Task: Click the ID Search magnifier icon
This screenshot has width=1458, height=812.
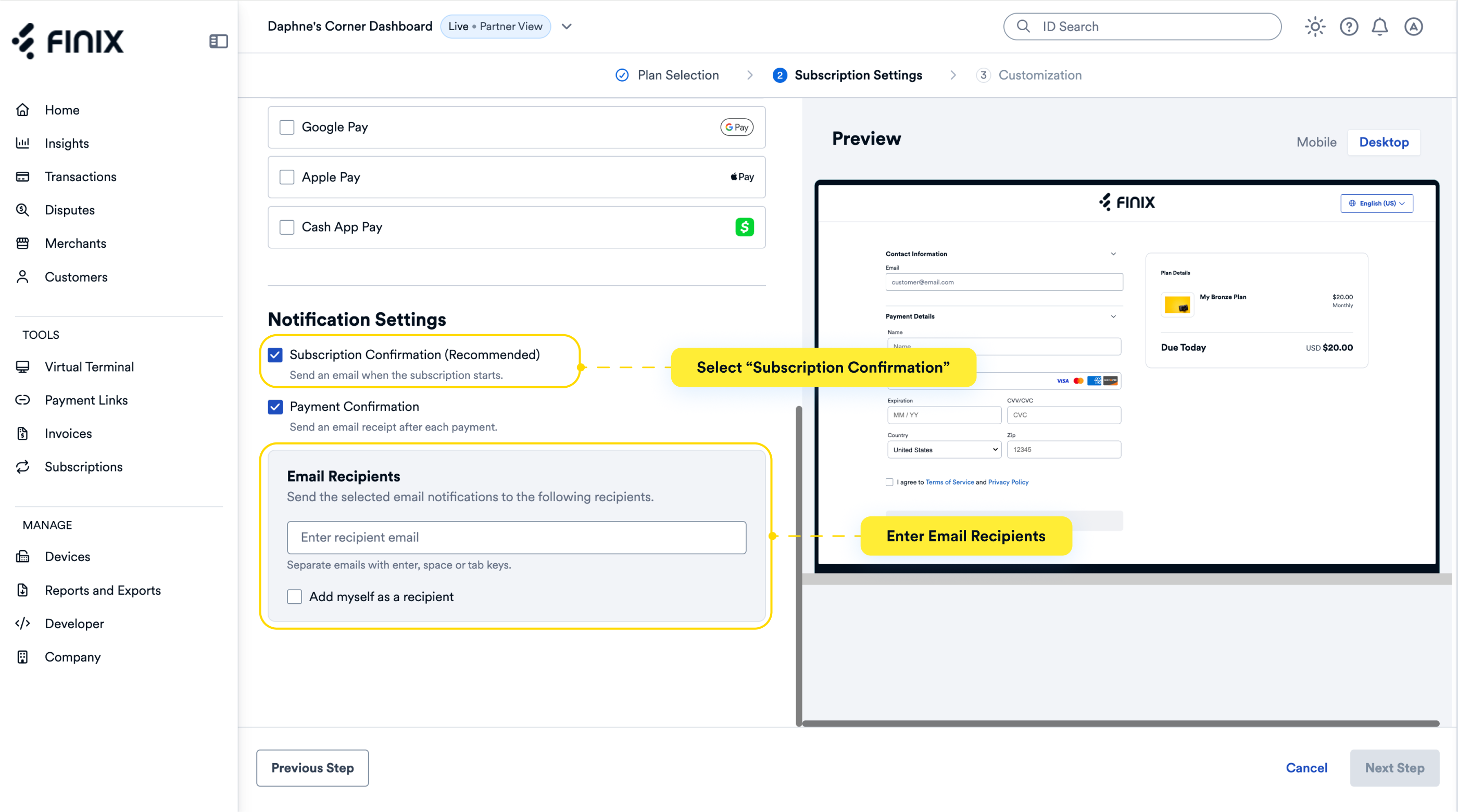Action: [1023, 27]
